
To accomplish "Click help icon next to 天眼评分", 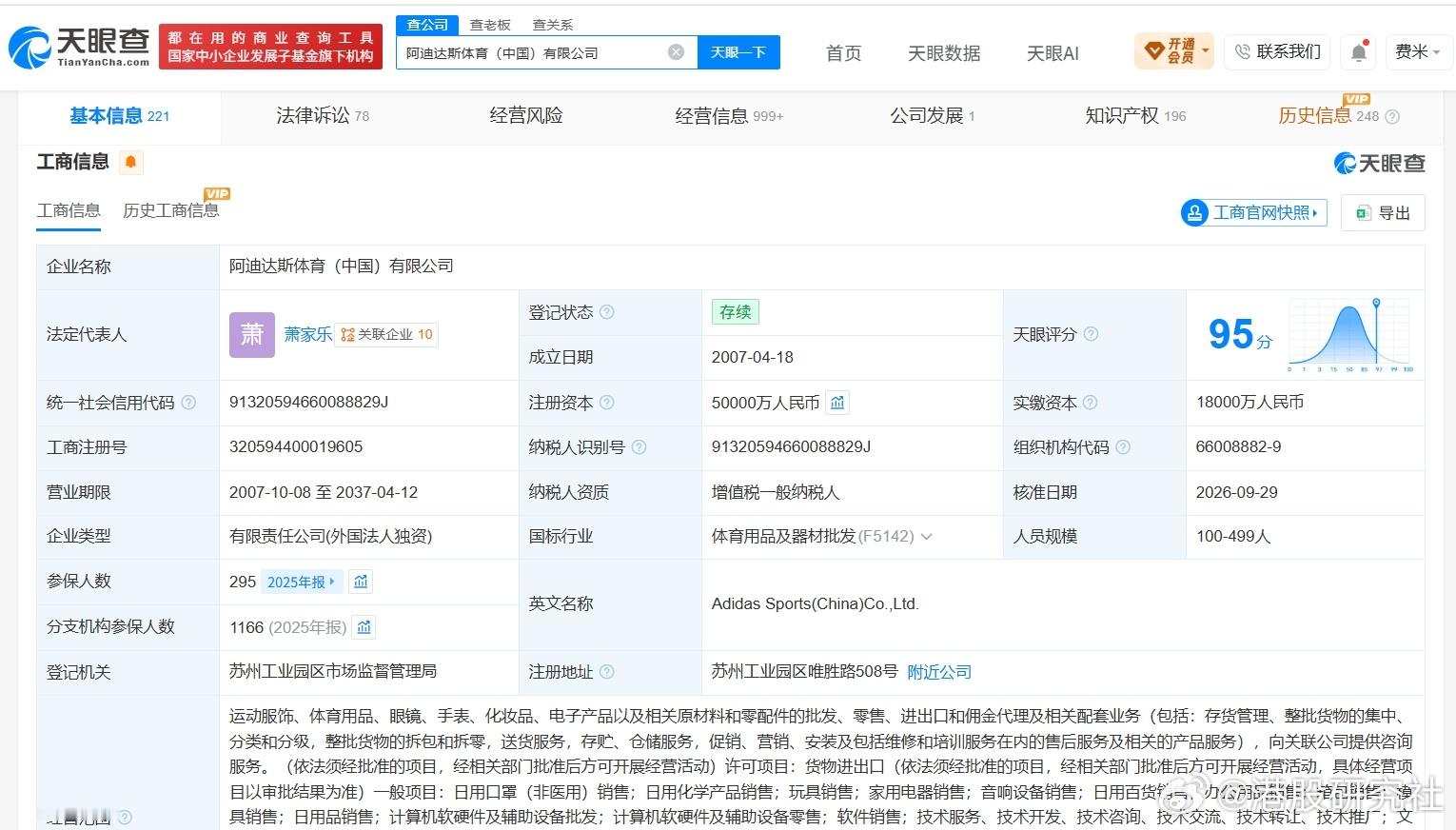I will tap(1091, 334).
